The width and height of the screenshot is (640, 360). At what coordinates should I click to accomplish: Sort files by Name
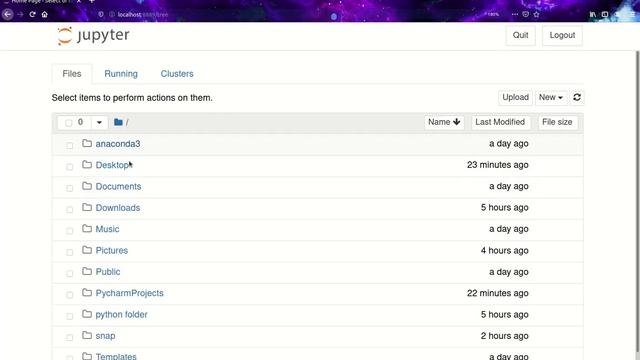(x=444, y=122)
